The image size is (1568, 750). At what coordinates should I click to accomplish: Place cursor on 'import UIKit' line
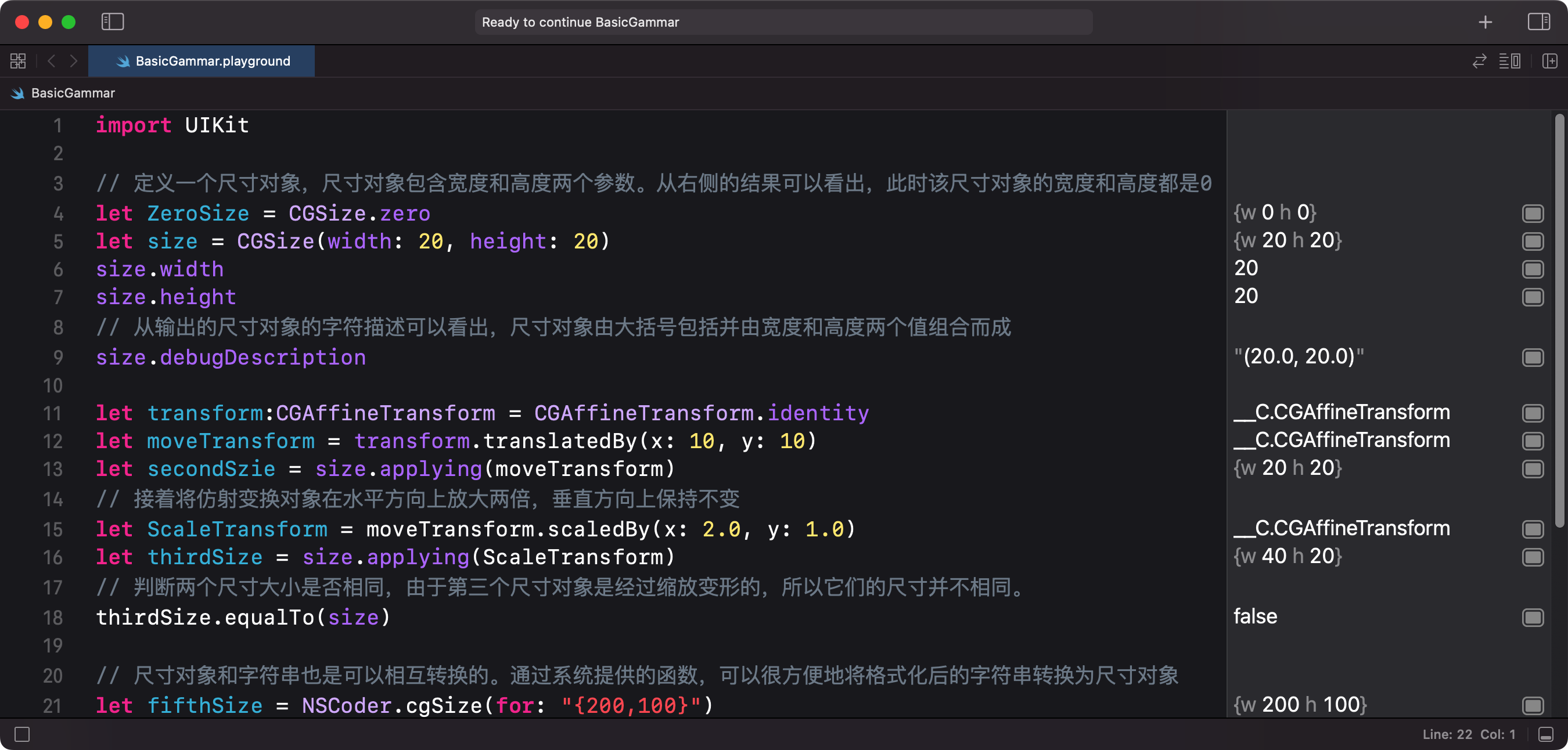point(172,125)
